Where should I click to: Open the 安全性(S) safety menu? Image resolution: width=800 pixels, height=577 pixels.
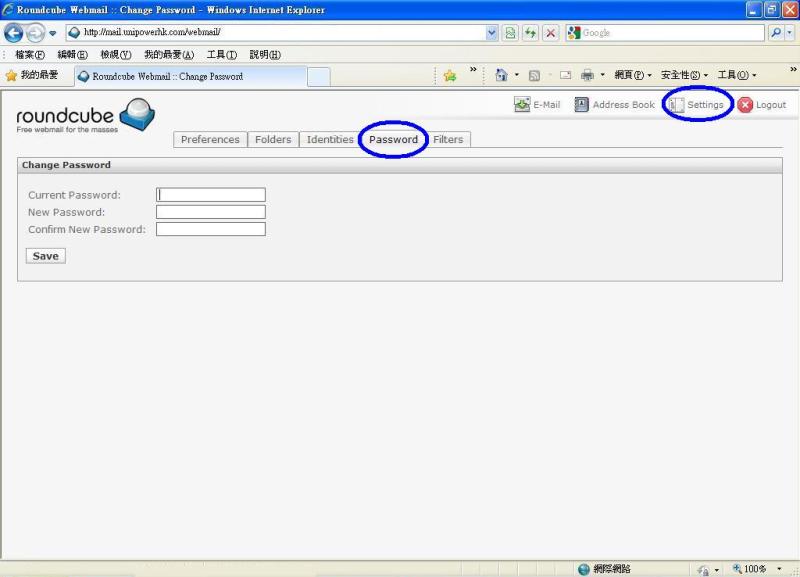click(x=684, y=76)
